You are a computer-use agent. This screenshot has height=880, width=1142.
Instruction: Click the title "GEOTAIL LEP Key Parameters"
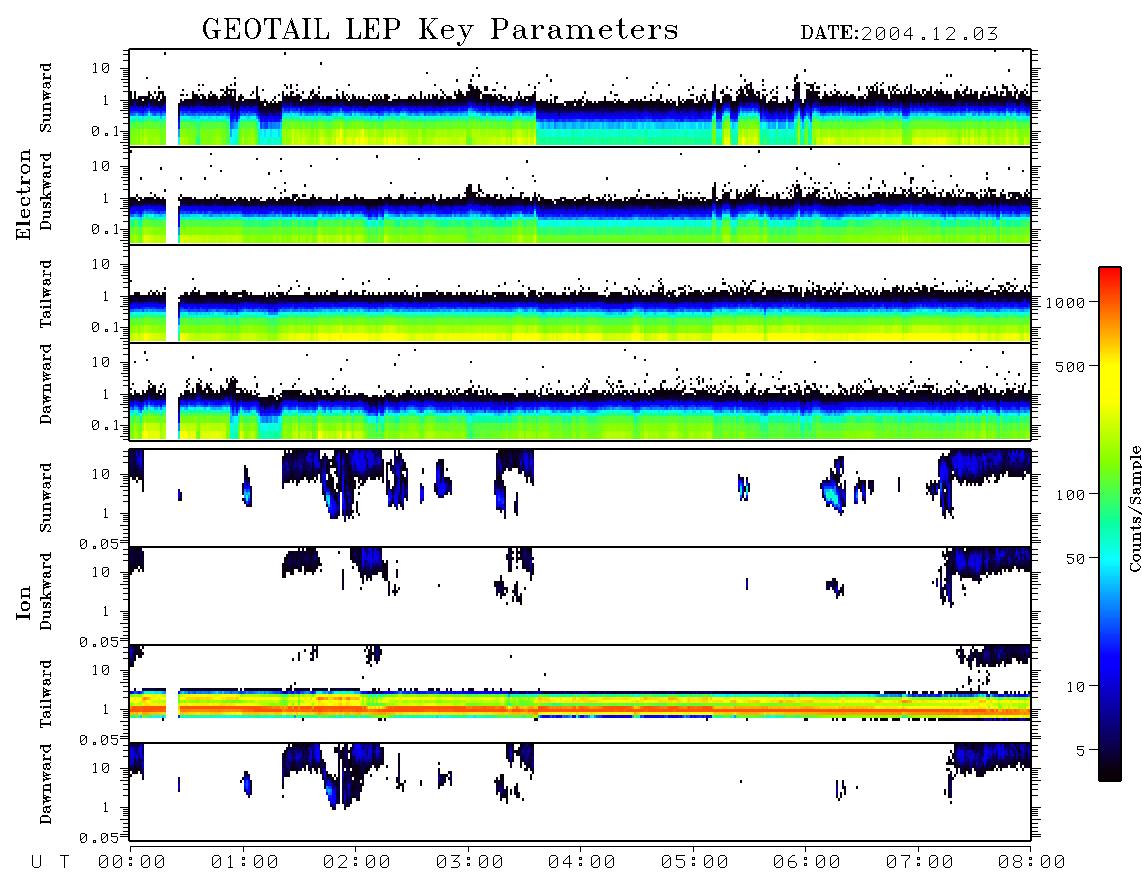tap(440, 30)
